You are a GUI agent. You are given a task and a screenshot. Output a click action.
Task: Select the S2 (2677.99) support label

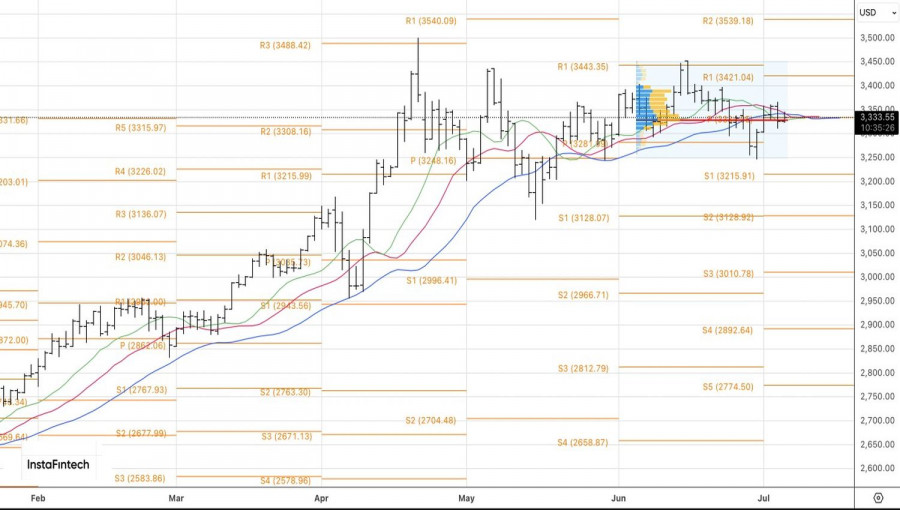coord(141,434)
